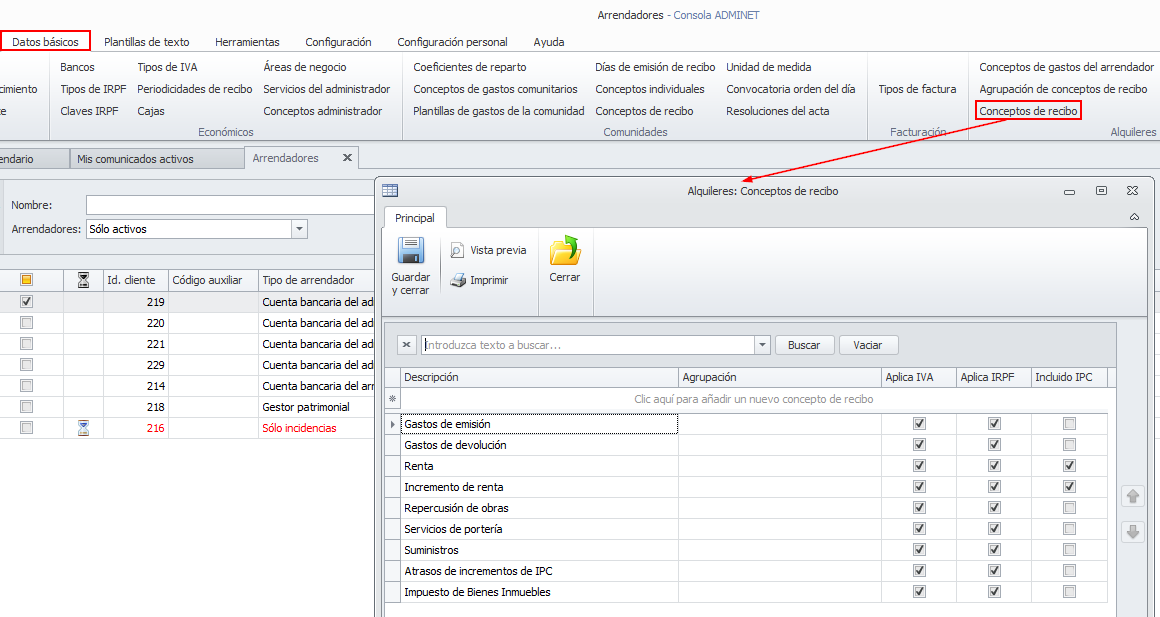1160x617 pixels.
Task: Click the Vista previa icon
Action: click(x=457, y=250)
